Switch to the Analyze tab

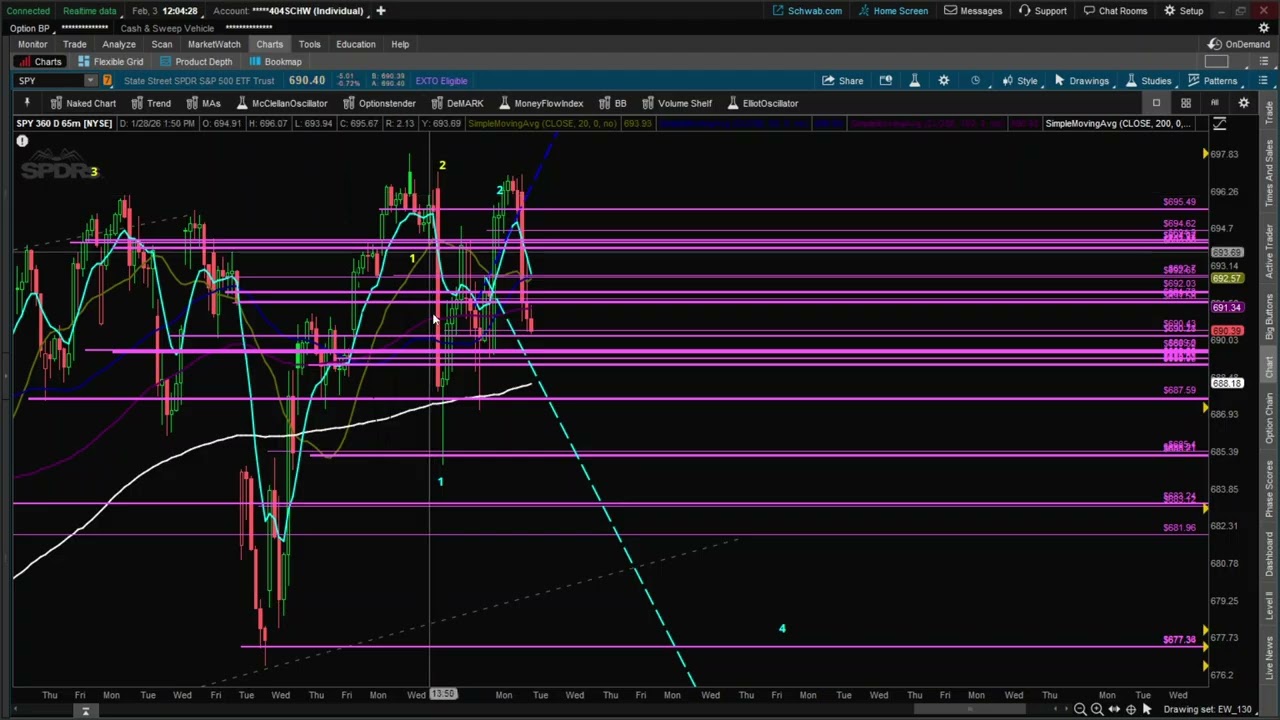click(118, 44)
